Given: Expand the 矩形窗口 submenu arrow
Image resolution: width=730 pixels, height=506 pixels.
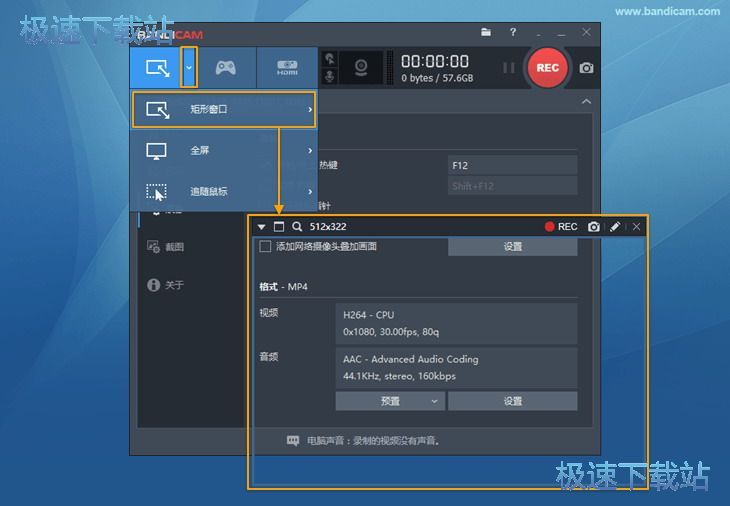Looking at the screenshot, I should pos(310,109).
